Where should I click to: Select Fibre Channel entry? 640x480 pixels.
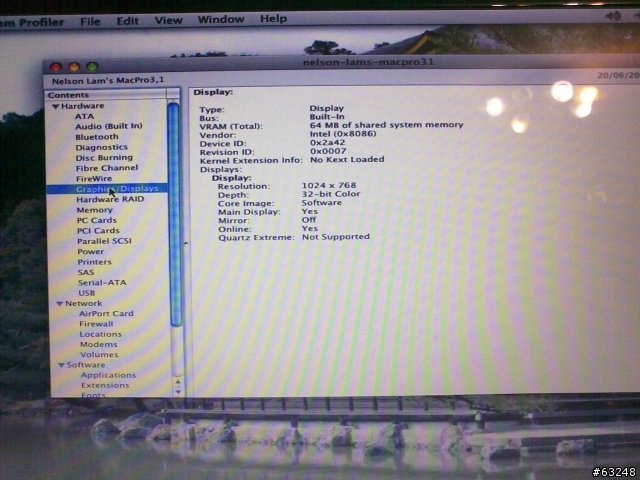click(x=107, y=168)
